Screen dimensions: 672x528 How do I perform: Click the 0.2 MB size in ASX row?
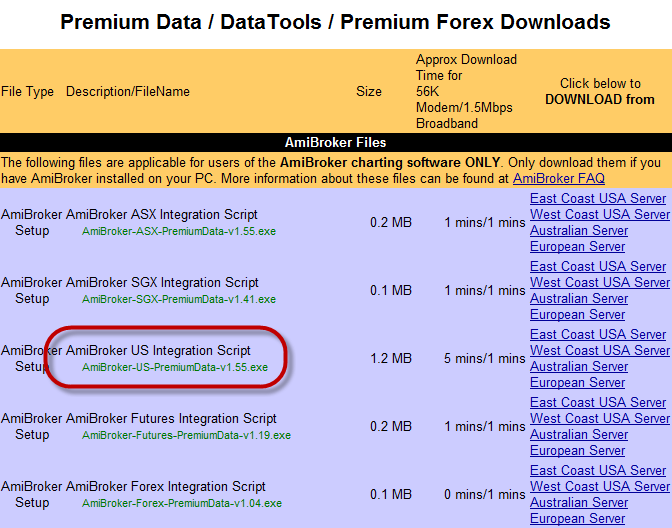(391, 222)
